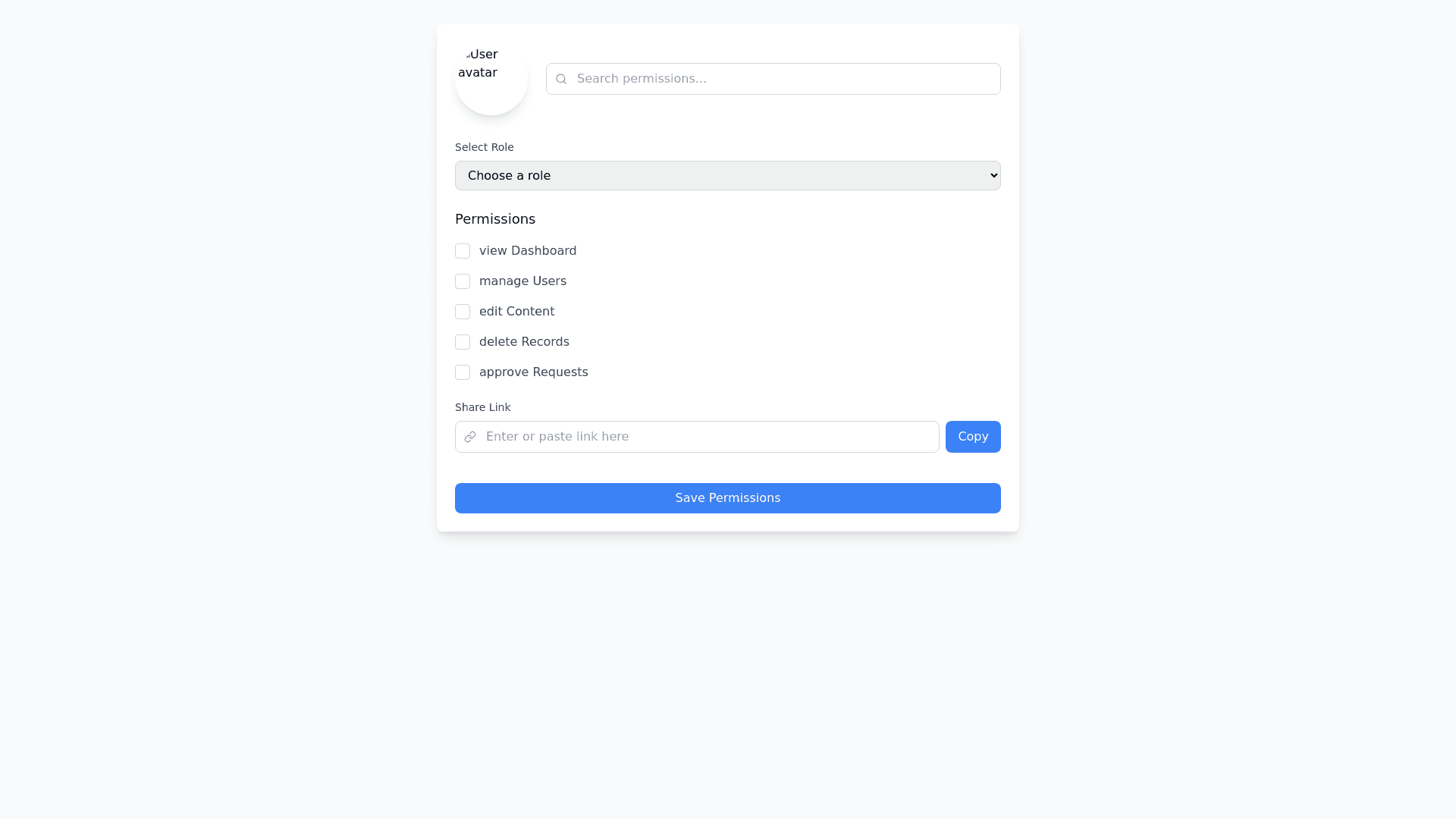Enable the view Dashboard checkbox

coord(463,251)
